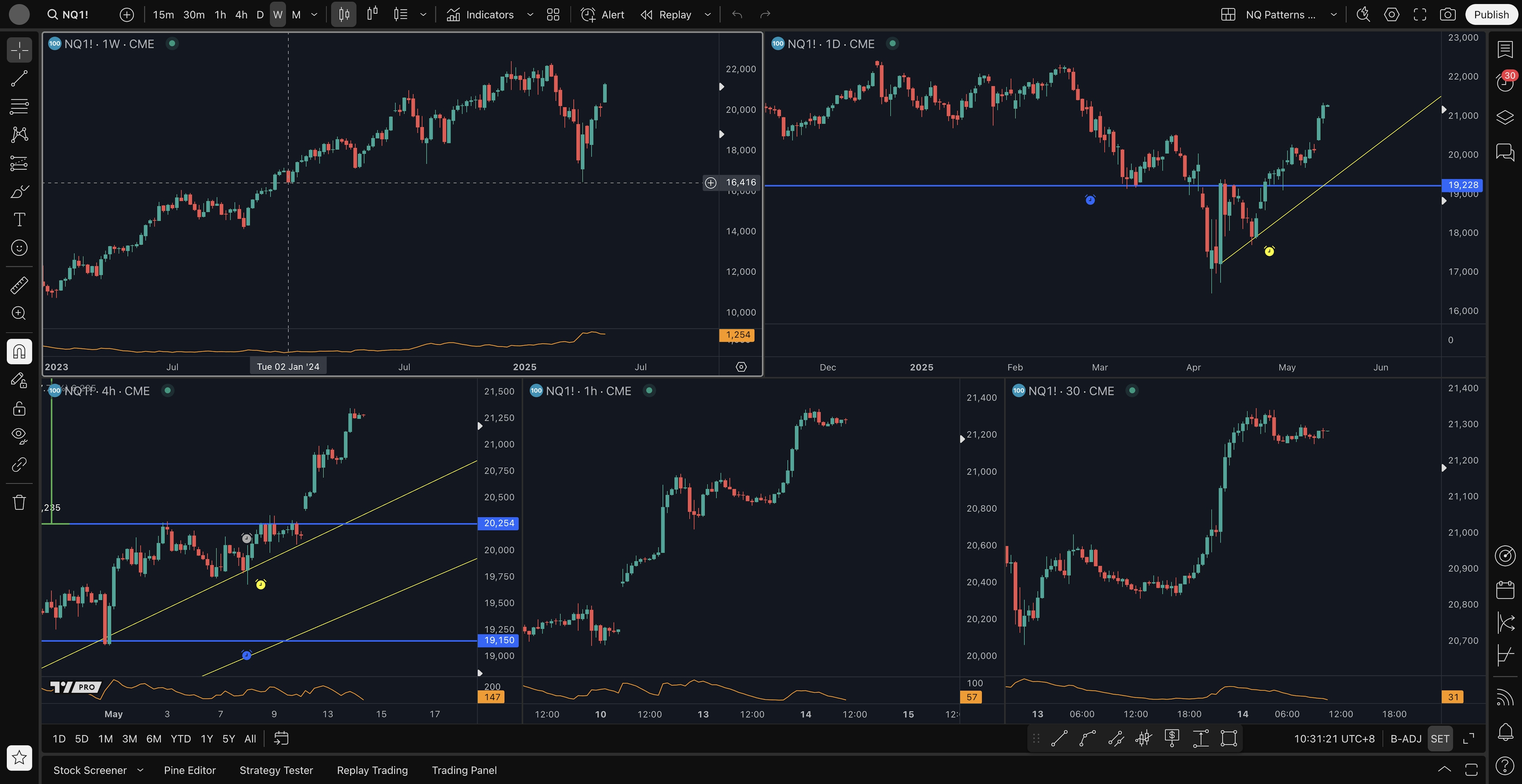Toggle lock all drawing tools
Viewport: 1522px width, 784px height.
click(19, 408)
